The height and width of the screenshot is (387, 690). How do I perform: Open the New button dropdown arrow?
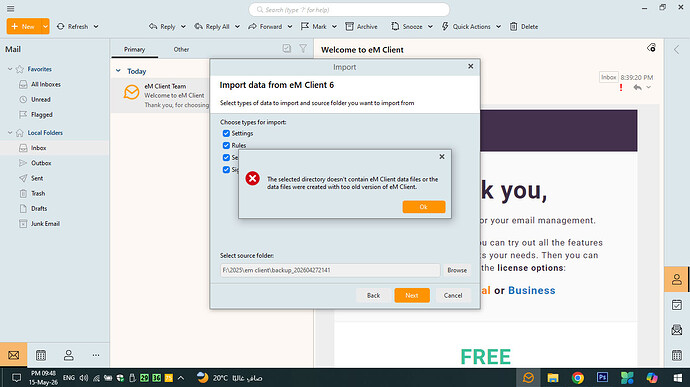click(45, 26)
